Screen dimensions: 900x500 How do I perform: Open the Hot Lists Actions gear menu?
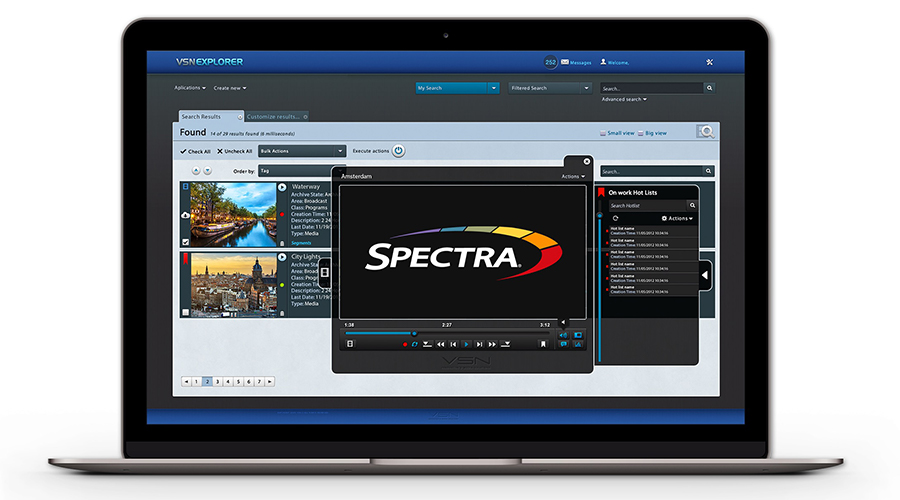[x=677, y=219]
